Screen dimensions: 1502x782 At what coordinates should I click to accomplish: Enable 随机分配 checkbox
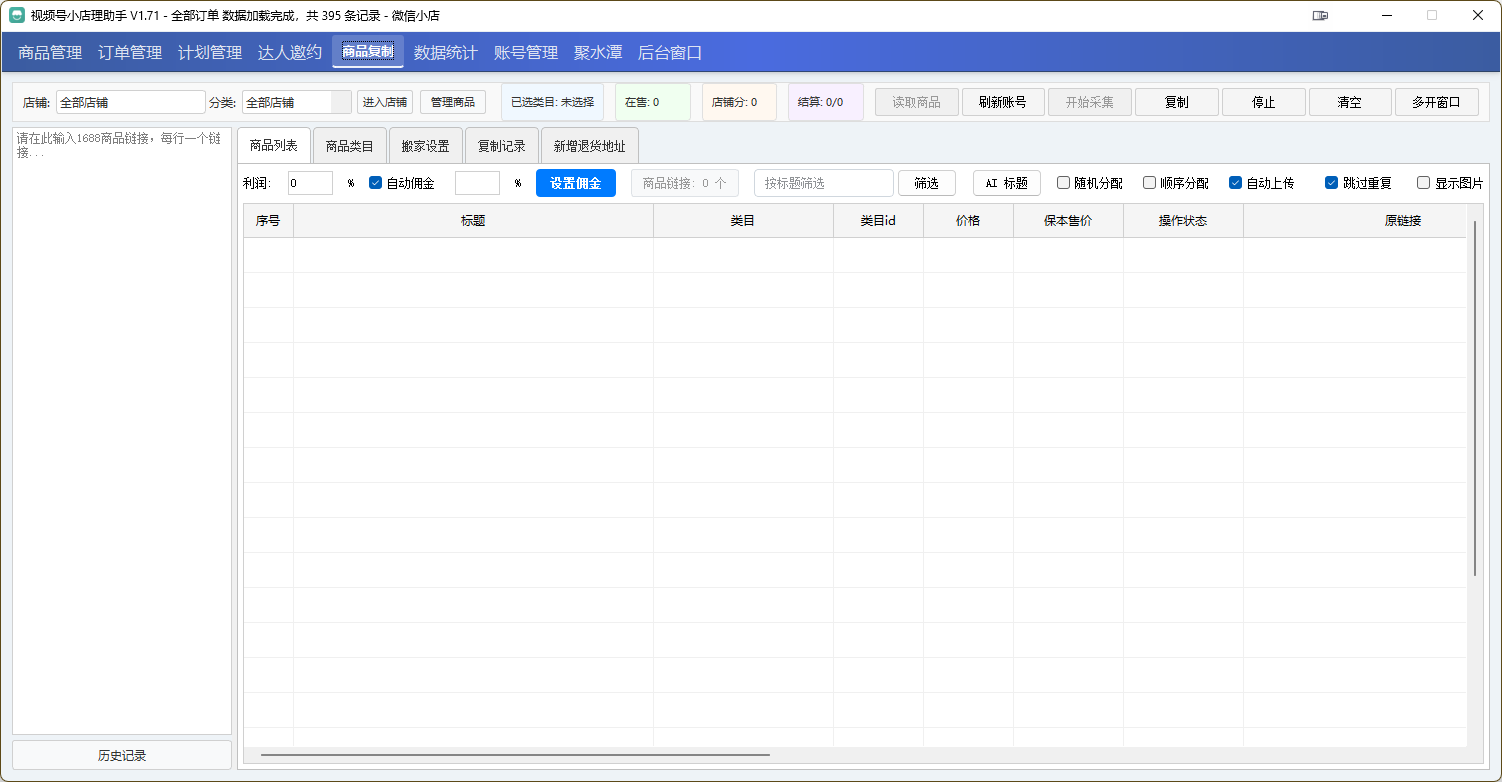tap(1064, 183)
